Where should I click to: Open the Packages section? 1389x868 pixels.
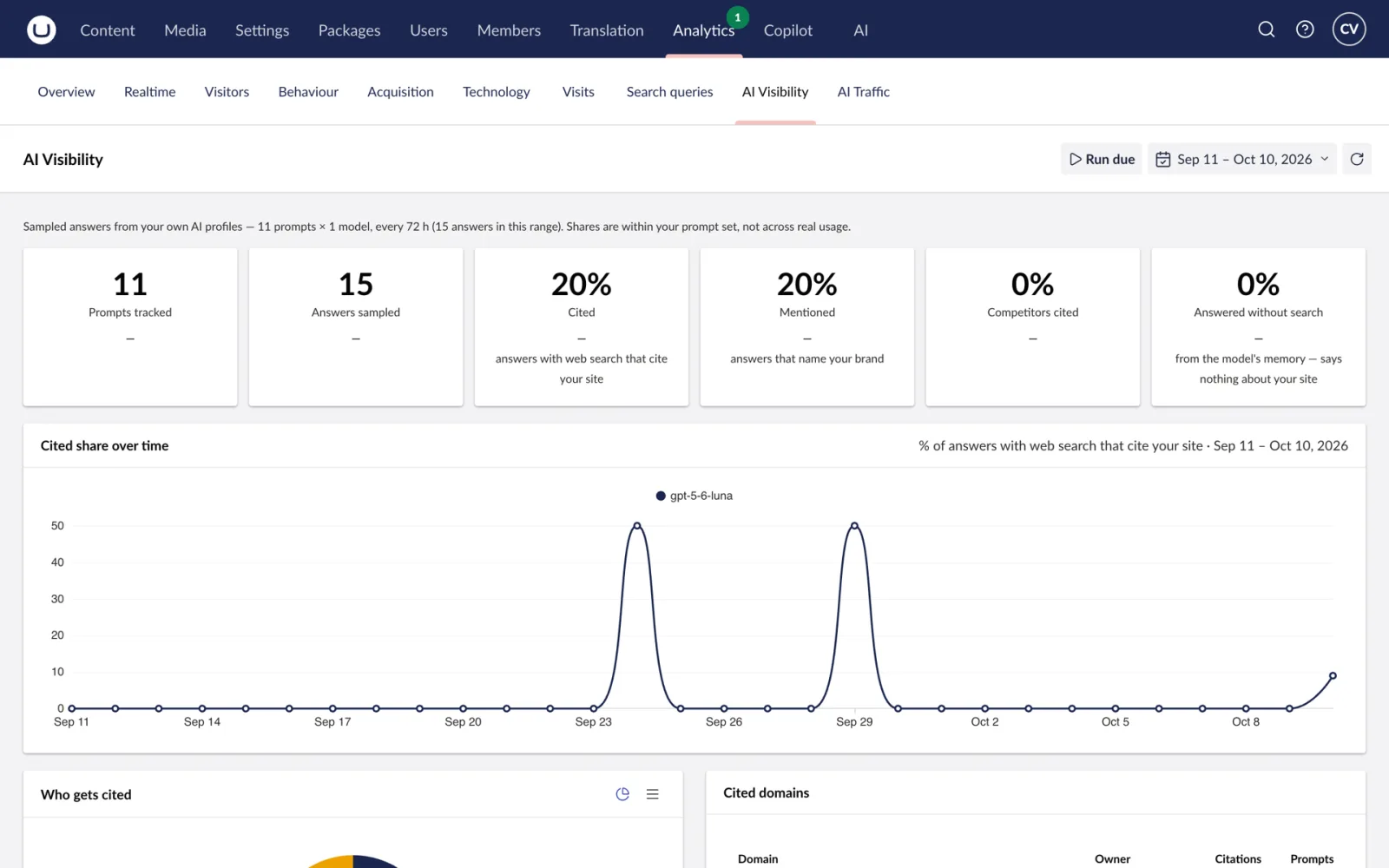349,30
